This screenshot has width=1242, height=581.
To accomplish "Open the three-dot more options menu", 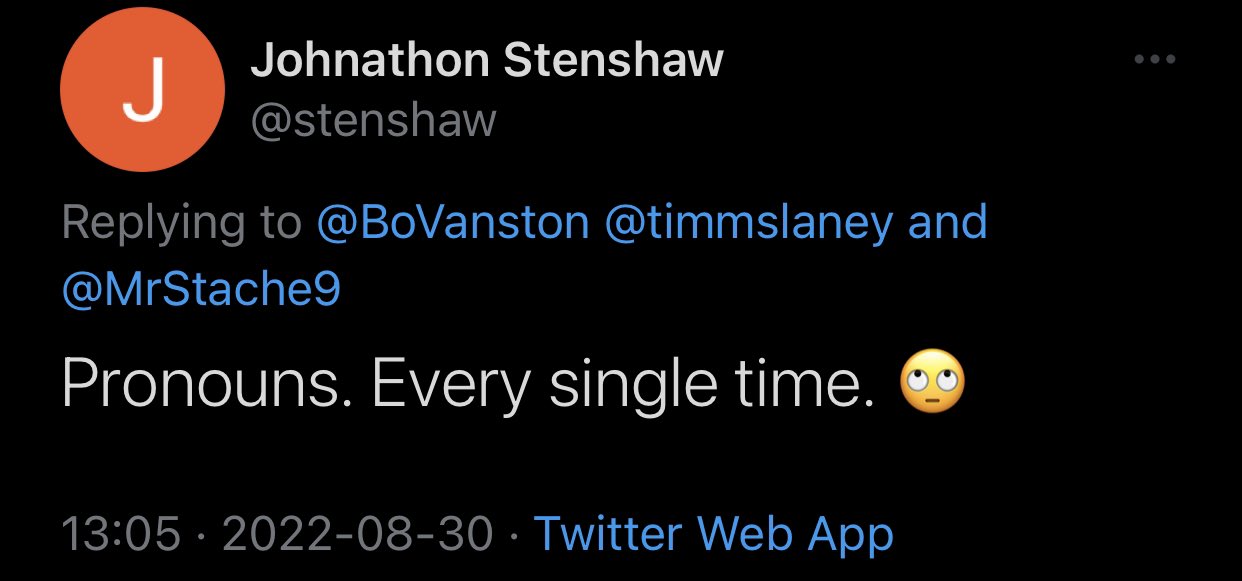I will pos(1155,60).
